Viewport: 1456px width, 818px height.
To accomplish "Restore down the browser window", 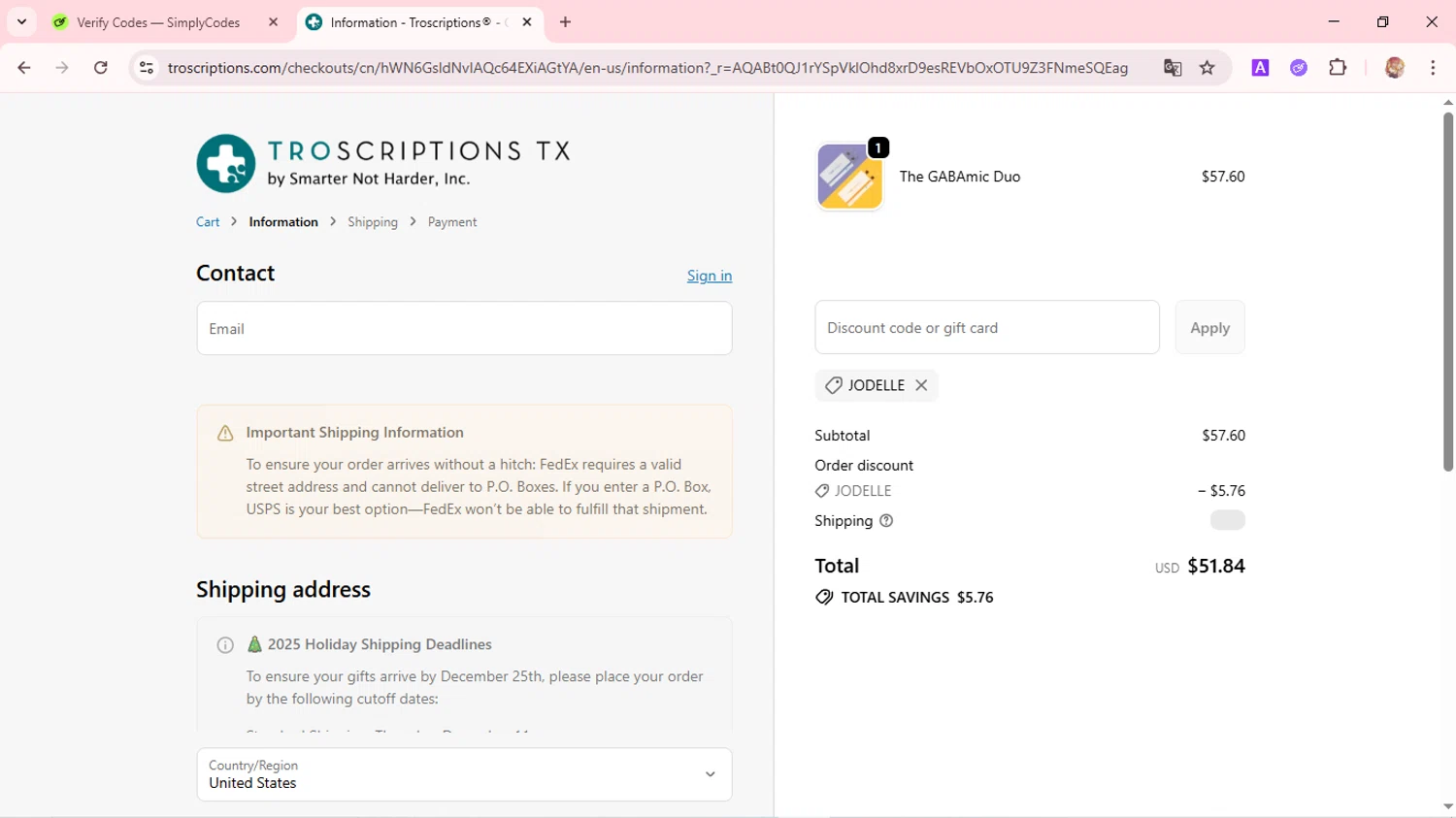I will coord(1382,21).
